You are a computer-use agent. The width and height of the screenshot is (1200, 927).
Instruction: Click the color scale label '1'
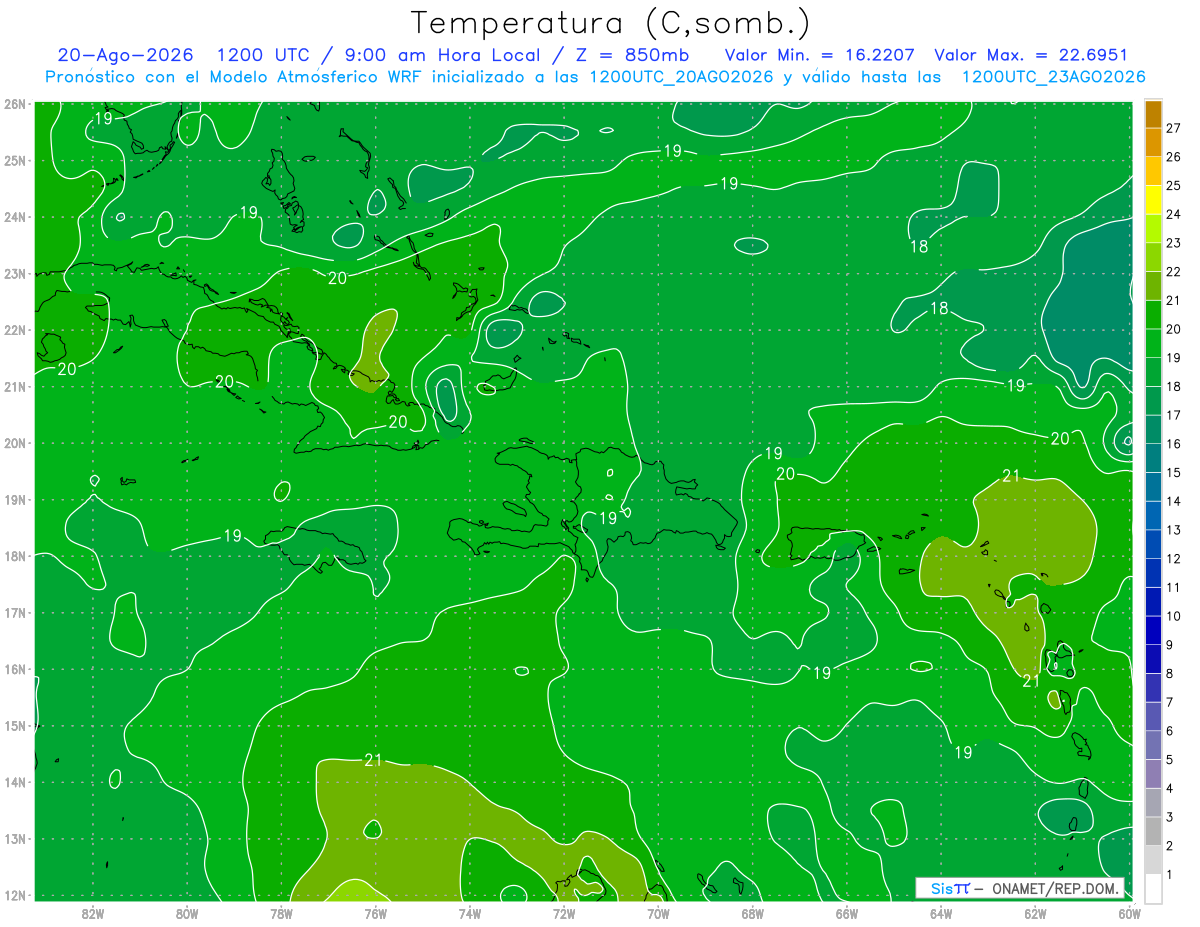pos(1170,875)
